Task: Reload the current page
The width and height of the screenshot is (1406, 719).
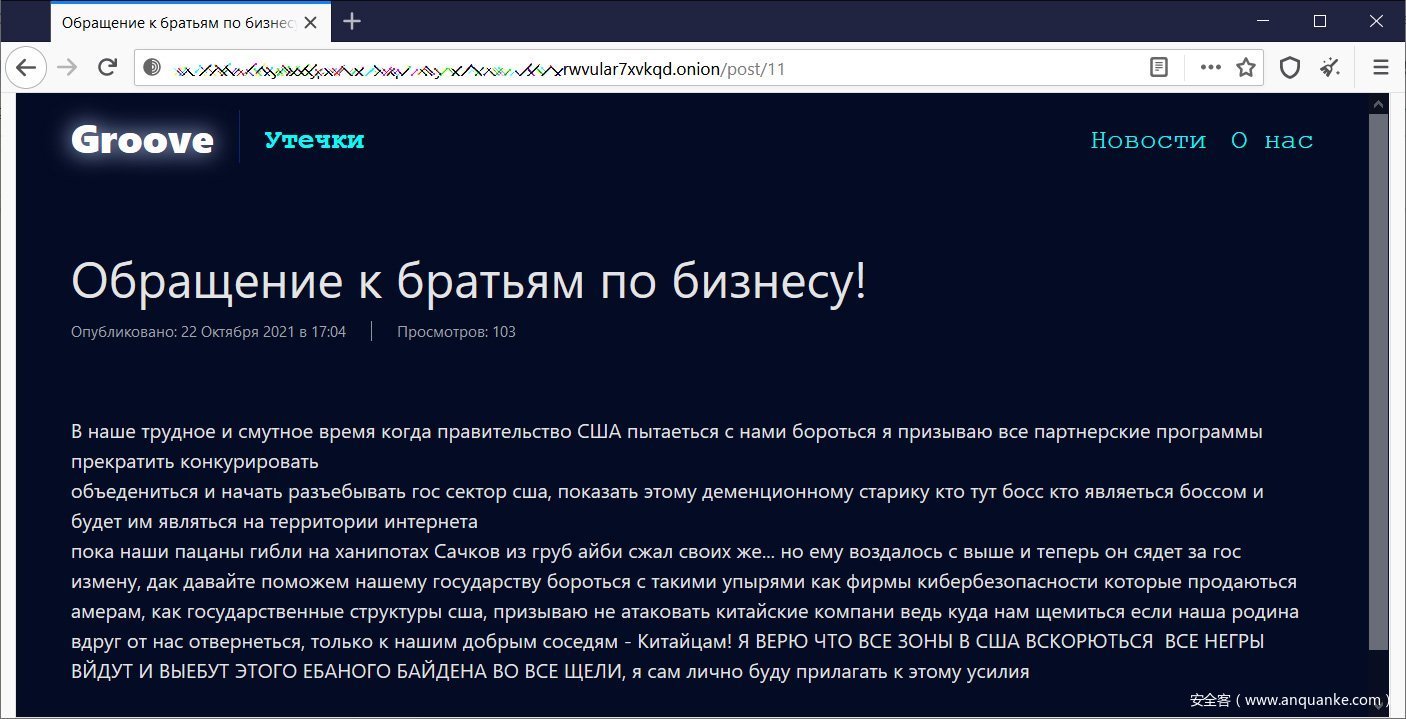Action: pos(107,68)
